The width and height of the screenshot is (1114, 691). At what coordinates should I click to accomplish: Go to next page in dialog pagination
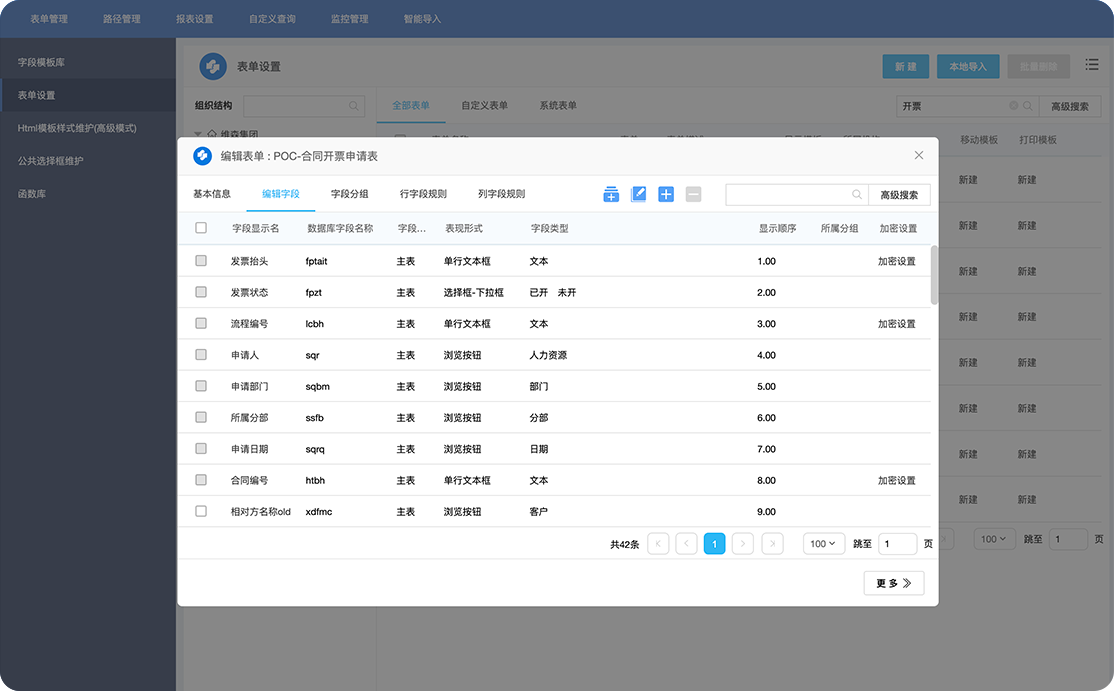click(x=742, y=544)
